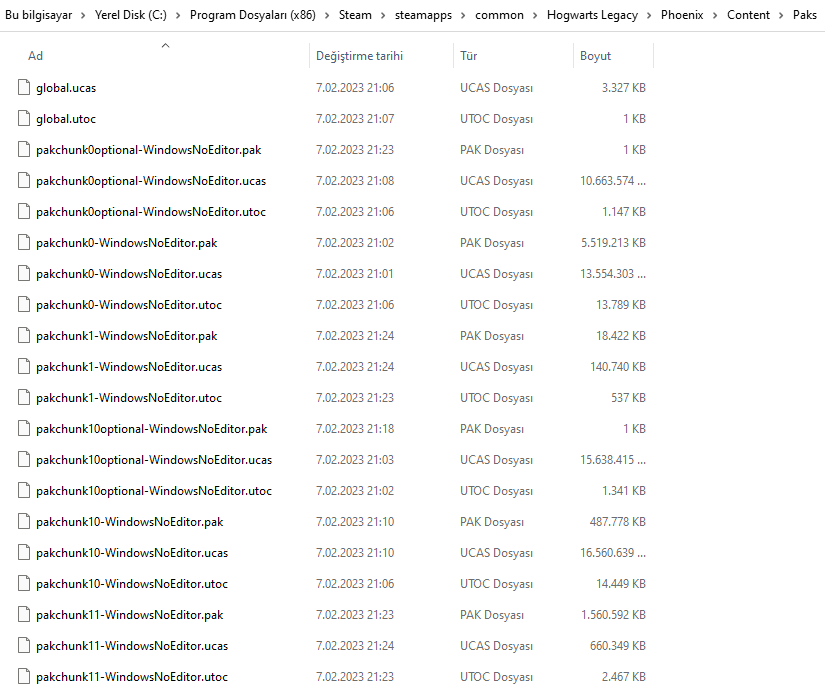Screen dimensions: 825x696
Task: Sort files by the Ad column header
Action: tap(35, 56)
